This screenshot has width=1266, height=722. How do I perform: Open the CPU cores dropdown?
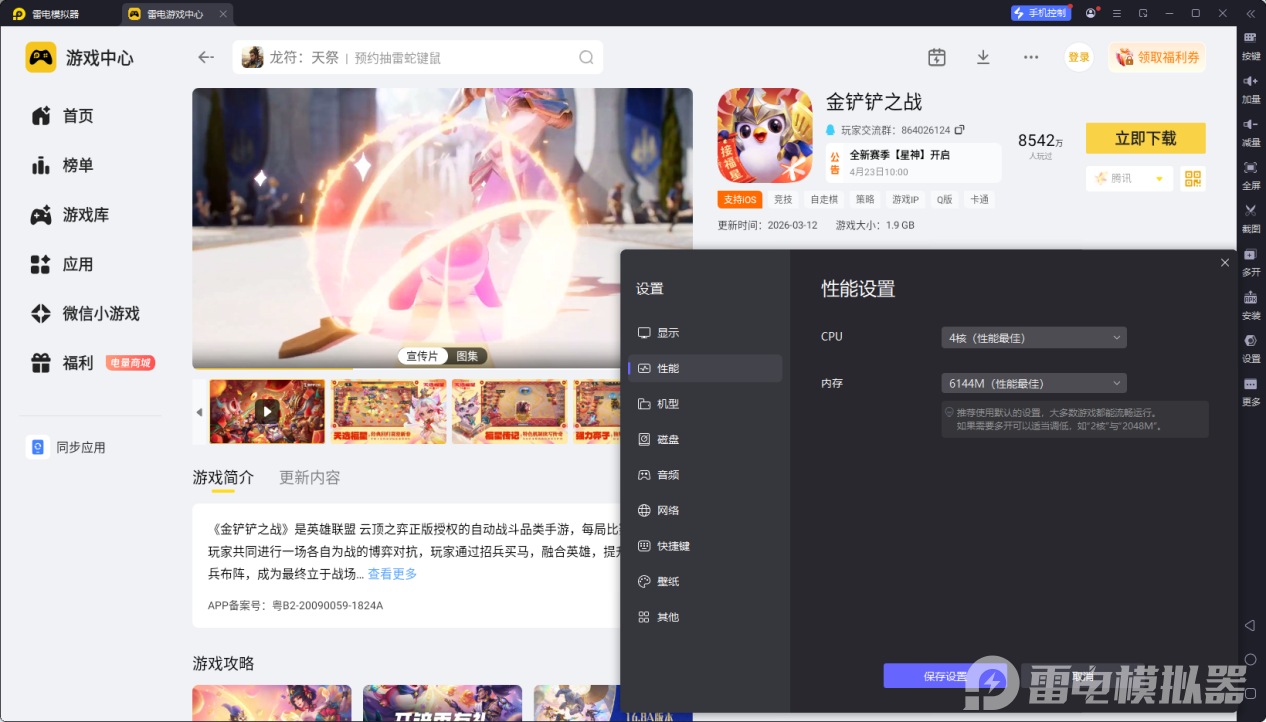[1034, 337]
